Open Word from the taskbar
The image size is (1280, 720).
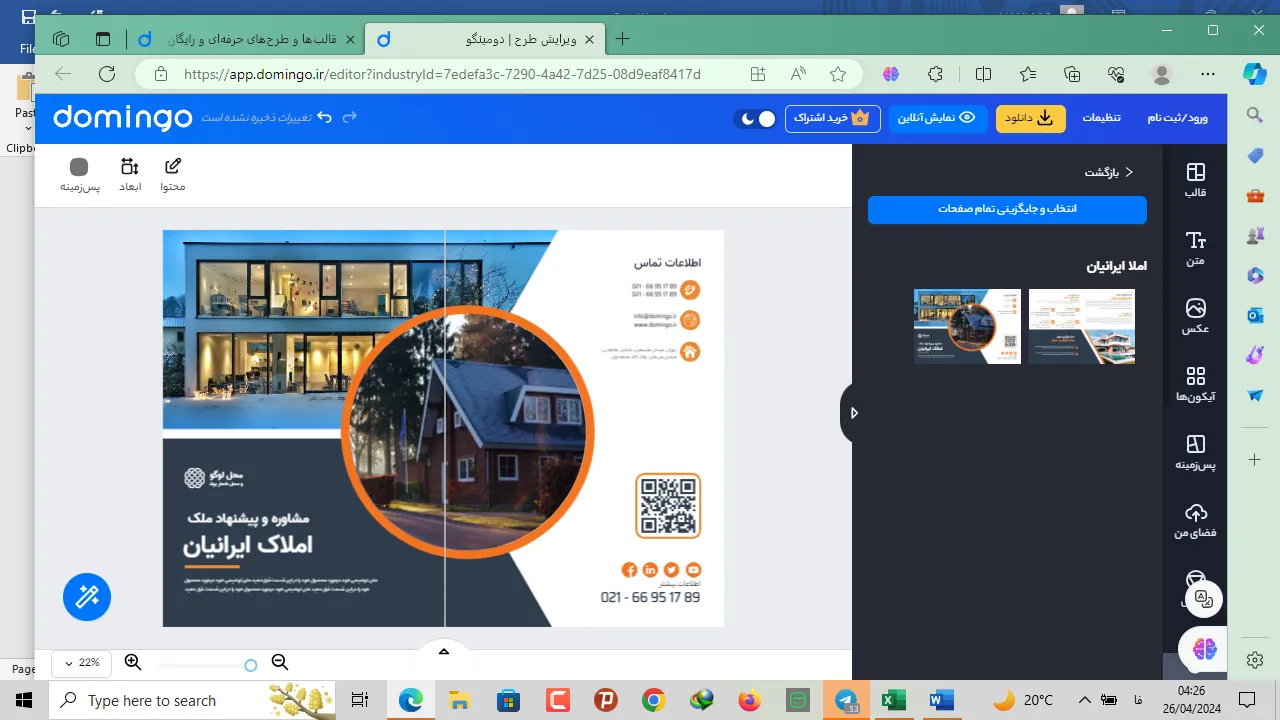[x=941, y=700]
